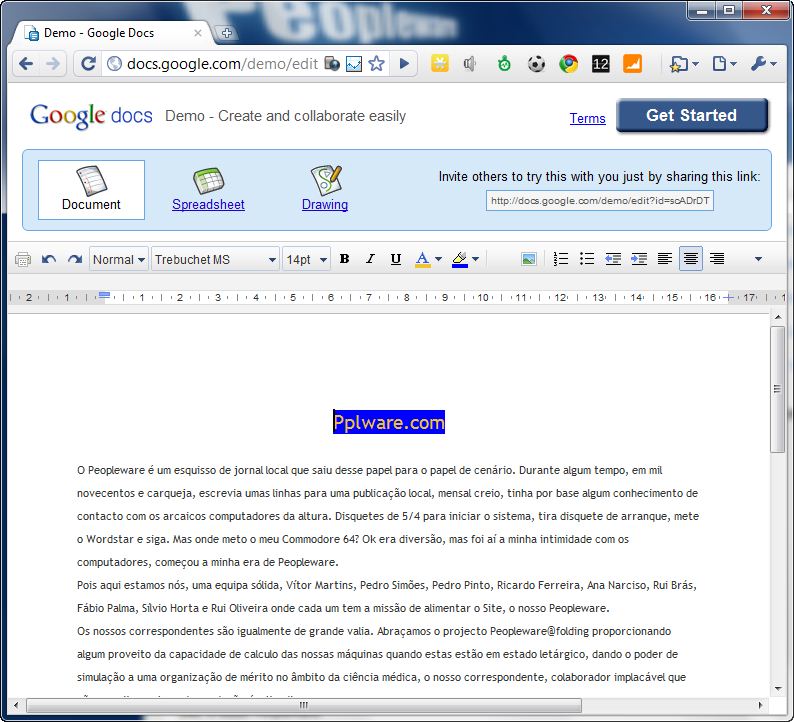The width and height of the screenshot is (794, 722).
Task: Print the document with the printer icon
Action: (x=23, y=259)
